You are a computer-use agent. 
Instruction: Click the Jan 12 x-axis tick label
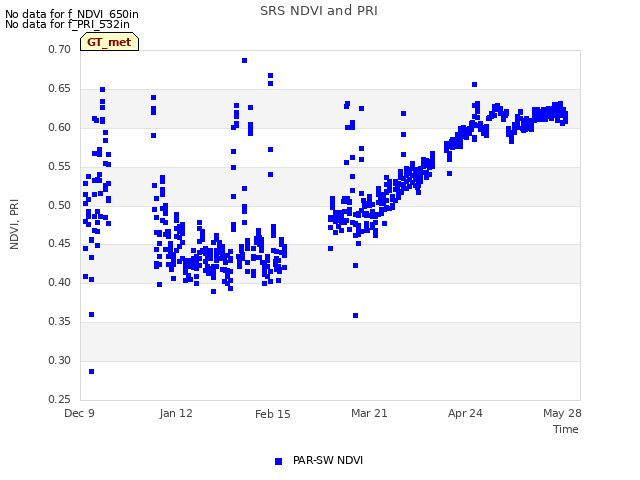(x=176, y=413)
